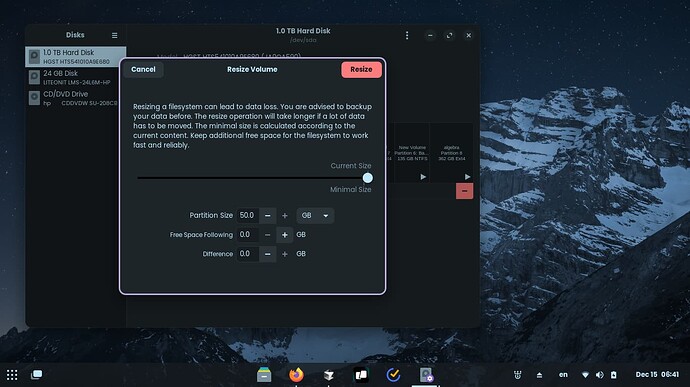Increase Free Space Following with plus button

click(x=285, y=235)
